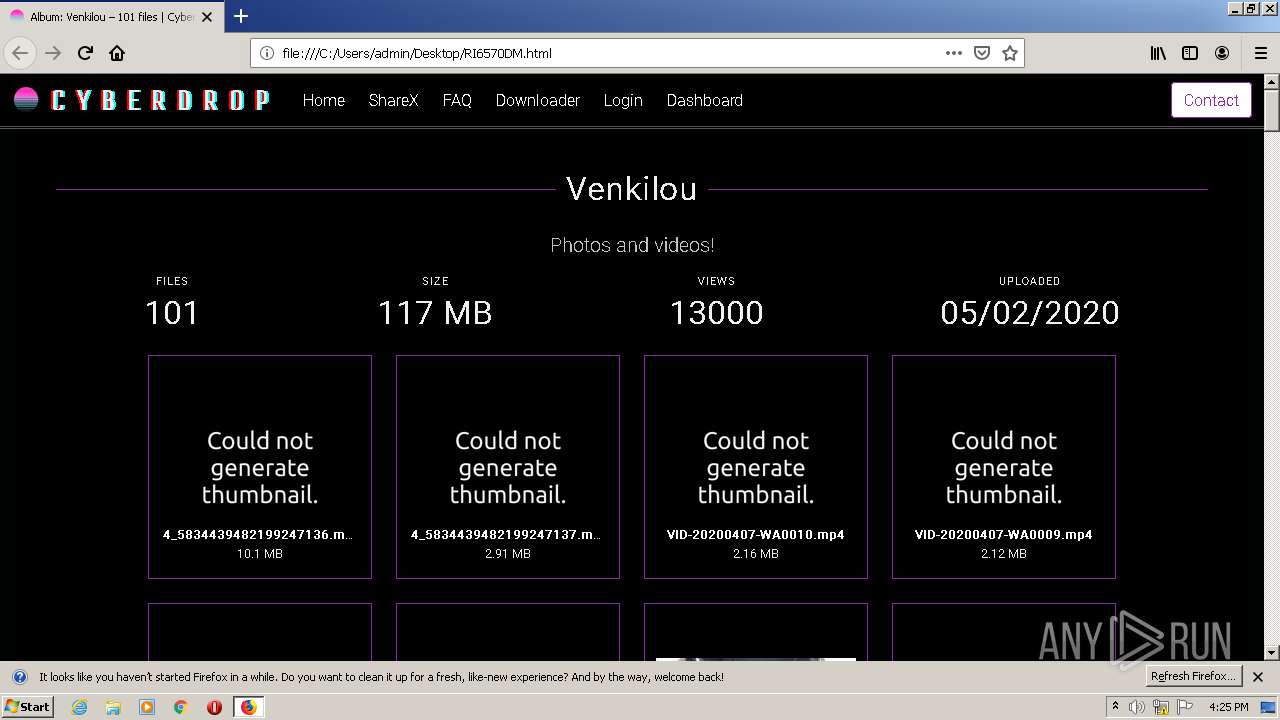
Task: Bookmark this page with the star icon
Action: [1010, 53]
